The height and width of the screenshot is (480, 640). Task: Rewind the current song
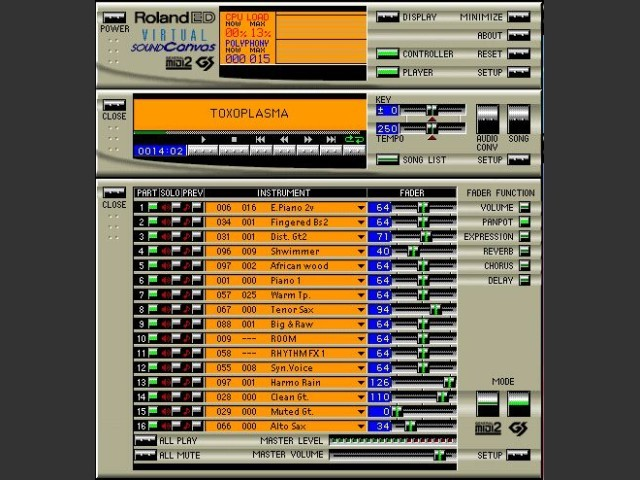(284, 150)
